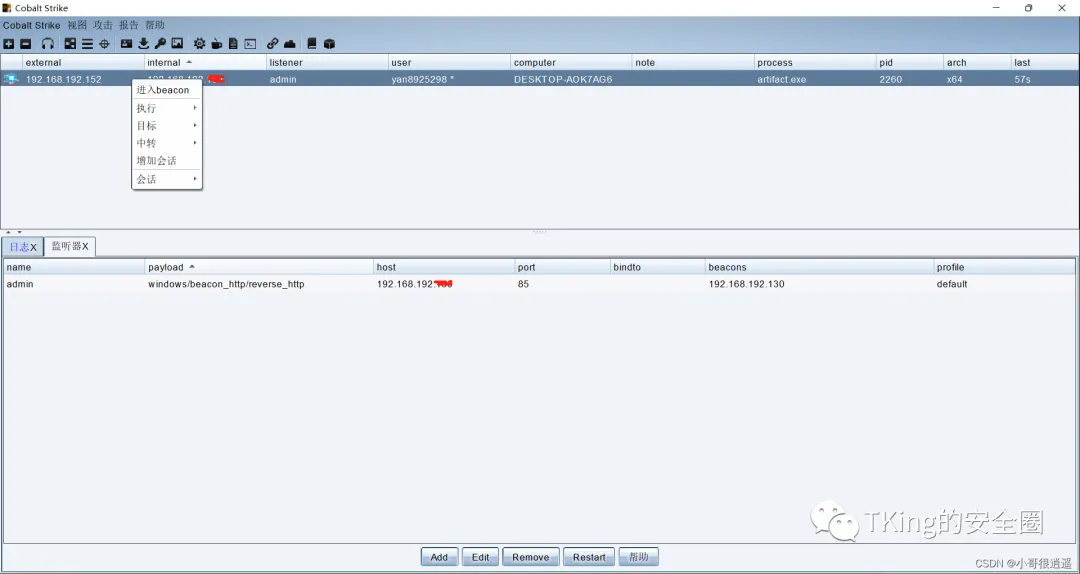Sort sessions by the last column header
Screen dimensions: 1080x574
pyautogui.click(x=1045, y=63)
